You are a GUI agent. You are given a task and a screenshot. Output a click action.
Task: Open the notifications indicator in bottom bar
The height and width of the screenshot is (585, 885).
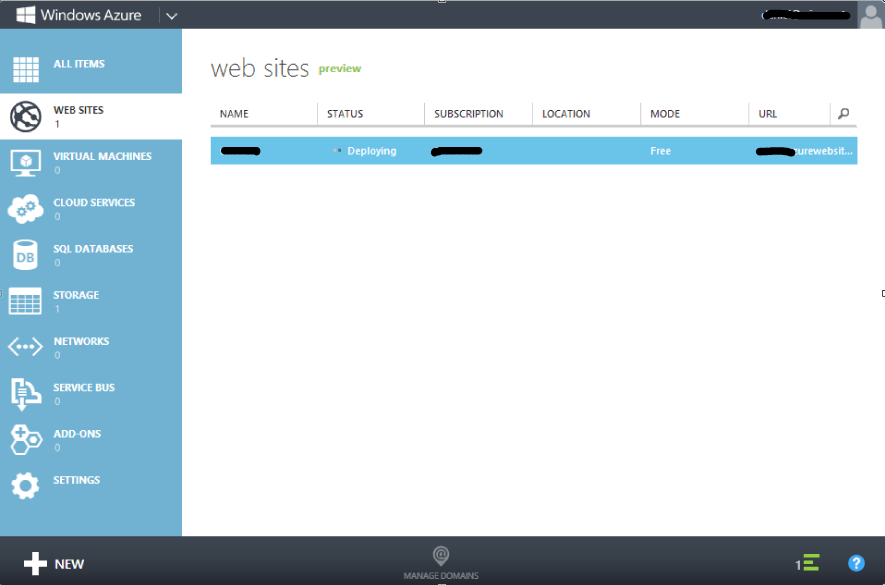coord(808,563)
